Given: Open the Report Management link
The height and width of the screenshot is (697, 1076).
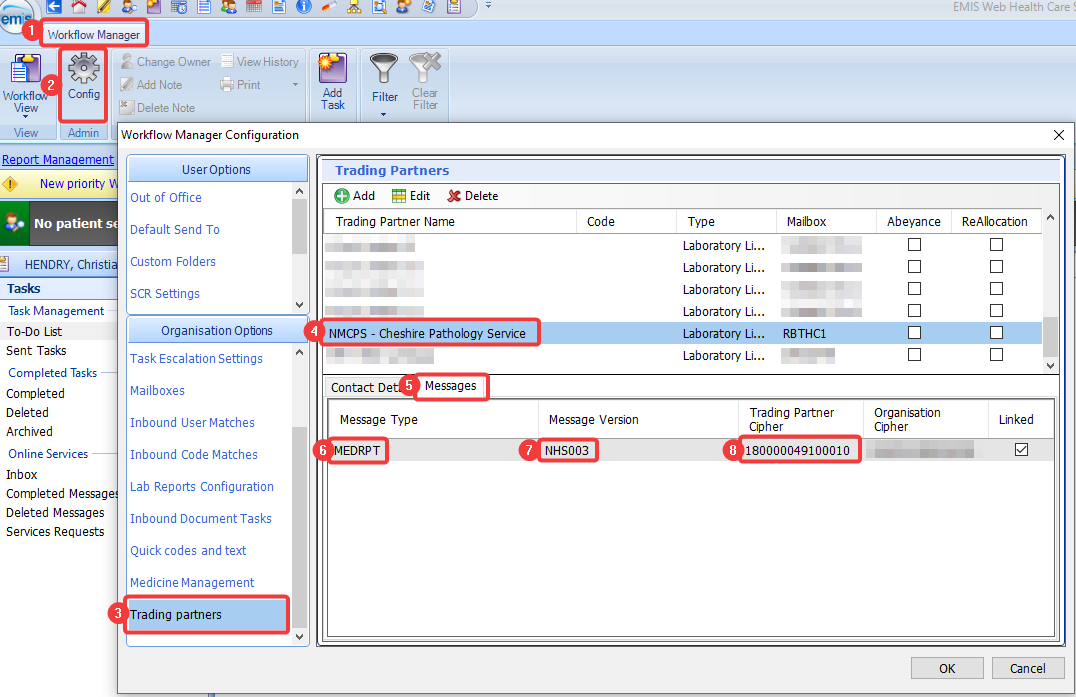Looking at the screenshot, I should pos(58,160).
